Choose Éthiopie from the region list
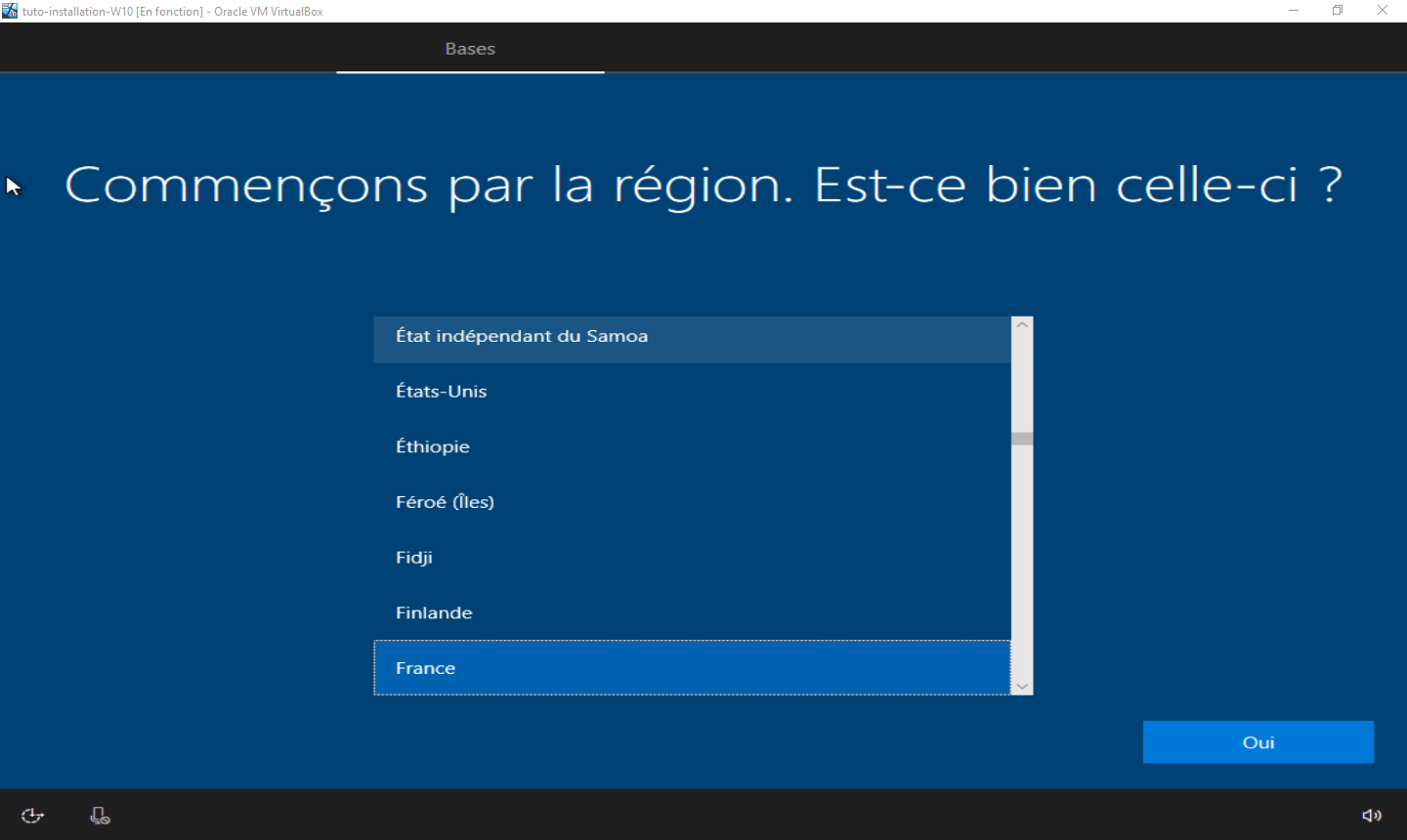Screen dimensions: 1407x840 point(692,447)
